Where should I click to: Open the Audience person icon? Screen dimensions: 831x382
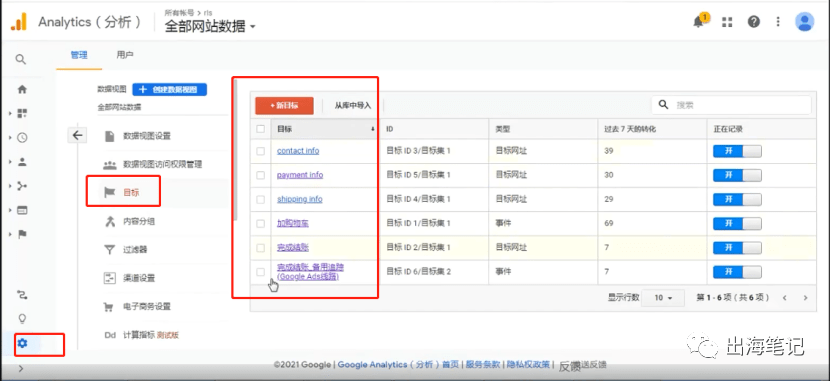22,162
